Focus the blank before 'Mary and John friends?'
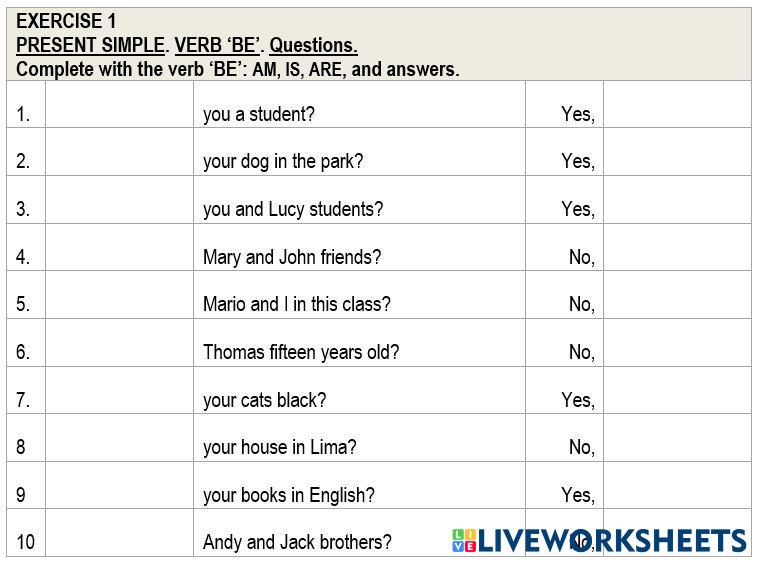Image resolution: width=759 pixels, height=565 pixels. point(119,248)
